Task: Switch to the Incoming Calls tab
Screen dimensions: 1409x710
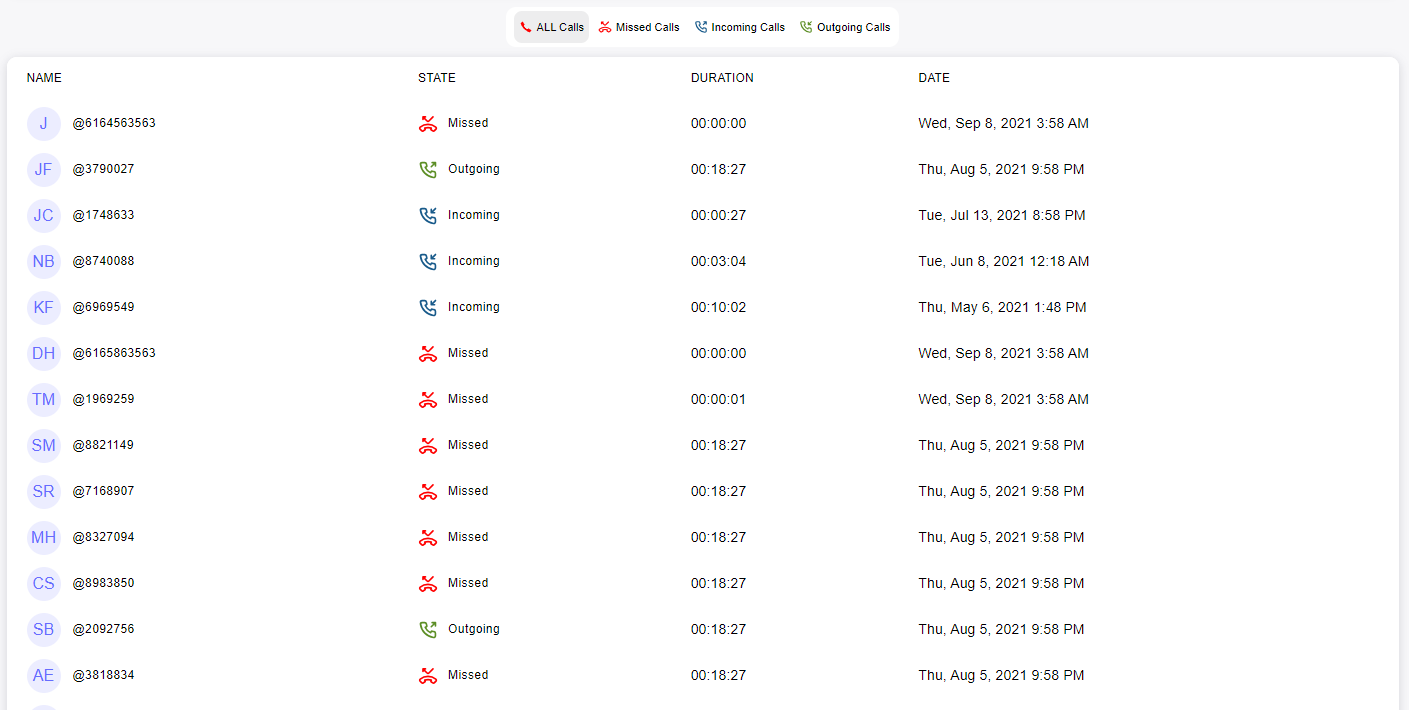Action: coord(740,27)
